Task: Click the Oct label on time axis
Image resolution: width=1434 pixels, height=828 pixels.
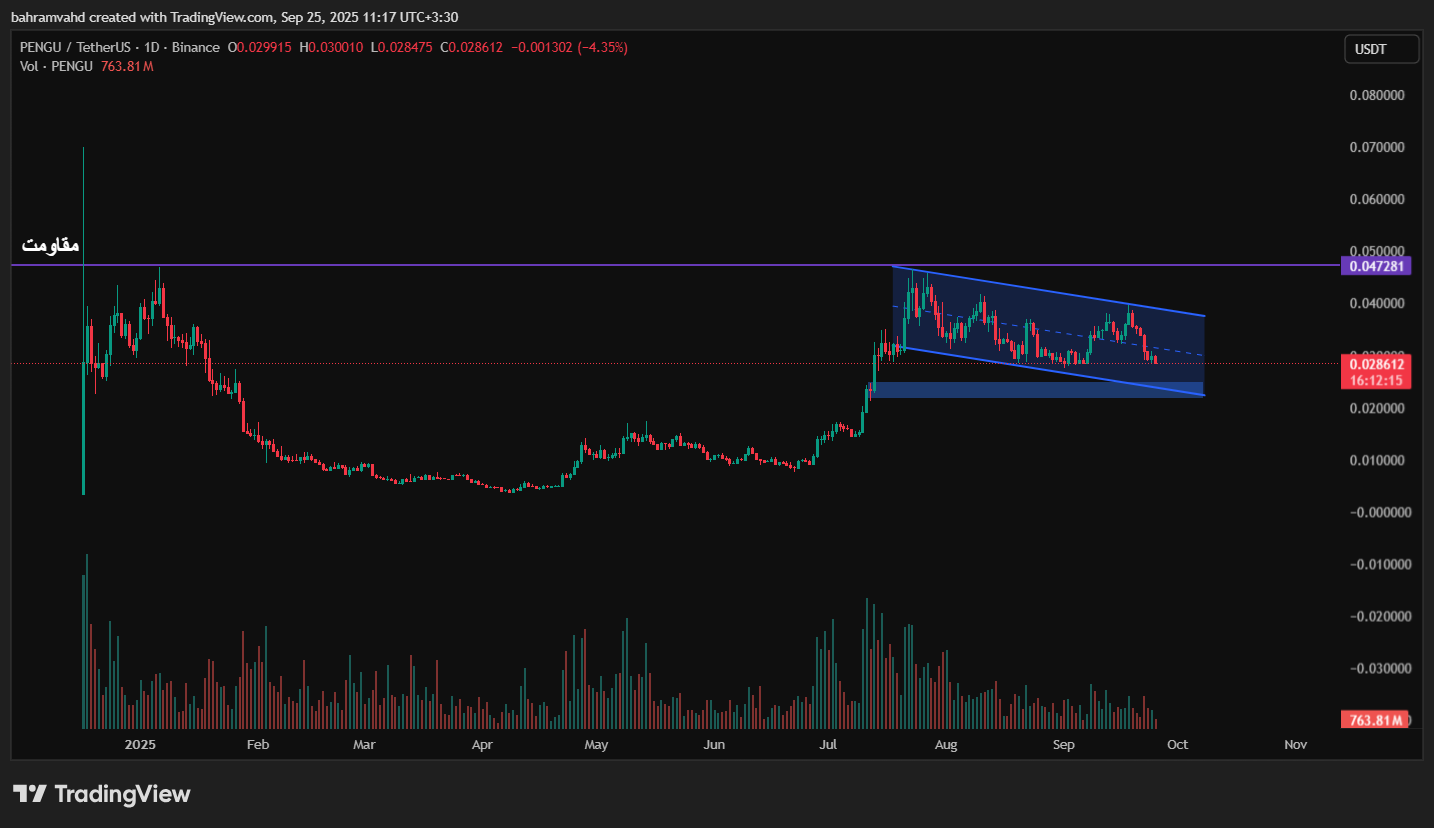Action: pyautogui.click(x=1177, y=745)
